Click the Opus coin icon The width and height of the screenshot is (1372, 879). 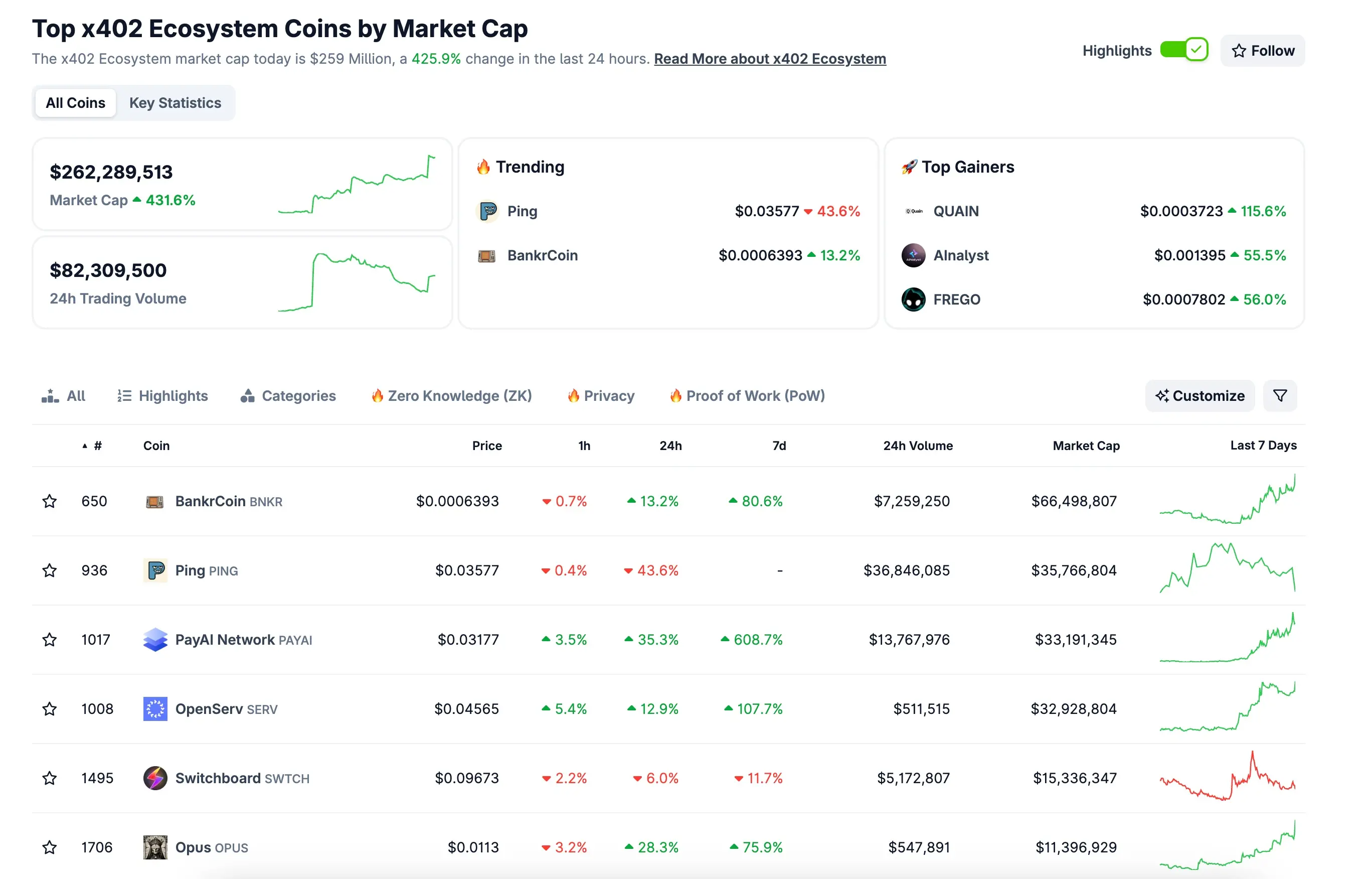[x=154, y=847]
